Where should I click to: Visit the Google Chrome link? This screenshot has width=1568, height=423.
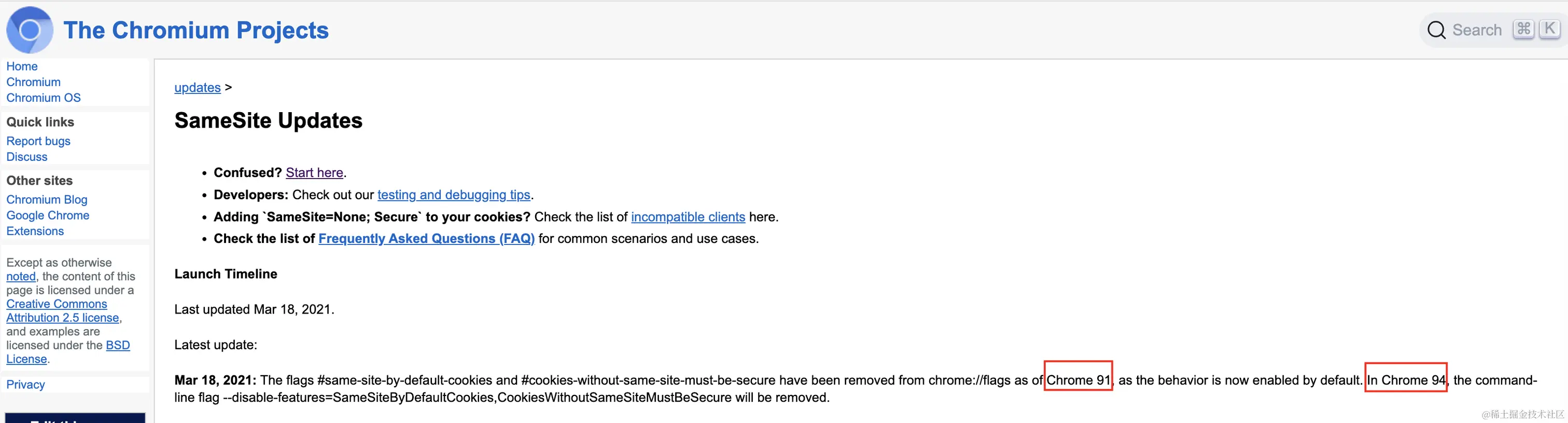[x=48, y=216]
